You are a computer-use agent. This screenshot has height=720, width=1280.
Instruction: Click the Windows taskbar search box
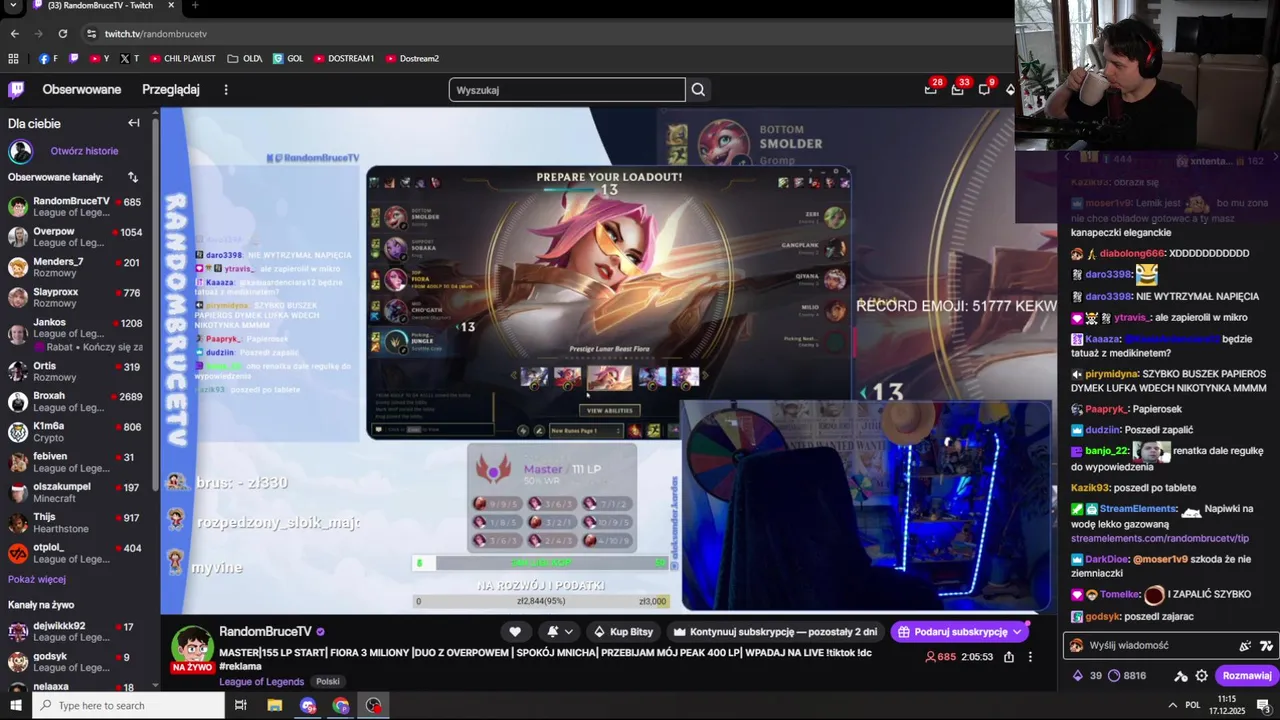(128, 705)
